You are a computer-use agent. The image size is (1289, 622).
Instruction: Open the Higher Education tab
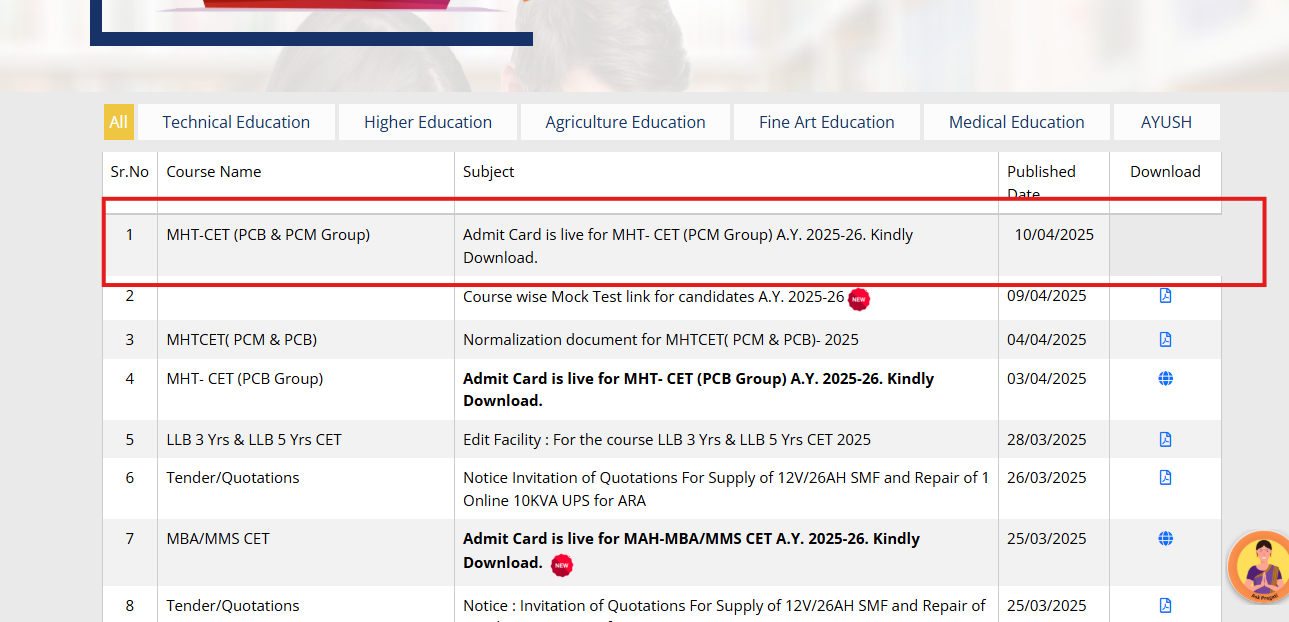[x=427, y=121]
